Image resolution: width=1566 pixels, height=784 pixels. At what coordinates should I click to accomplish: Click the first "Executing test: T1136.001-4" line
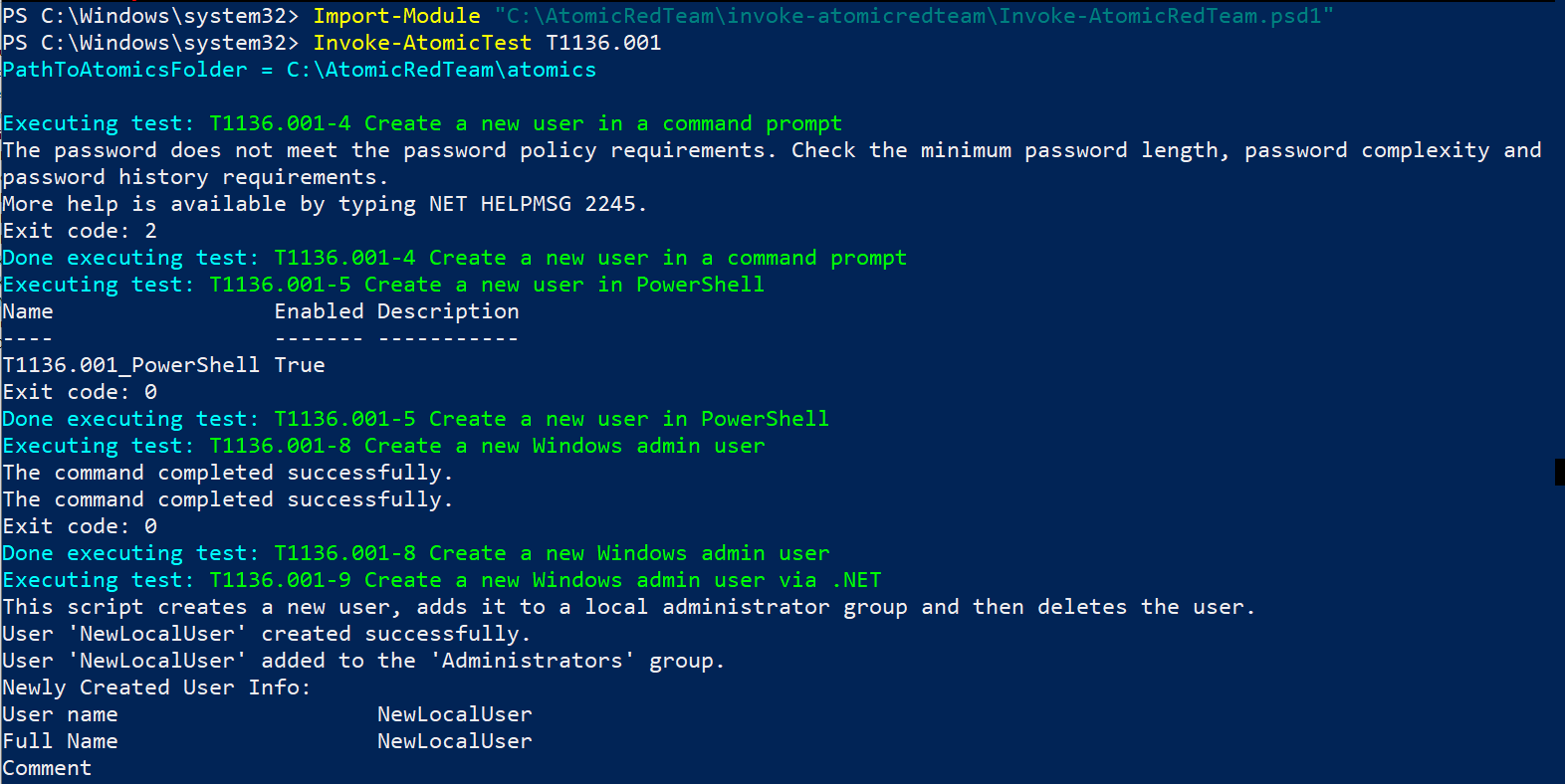pos(422,123)
